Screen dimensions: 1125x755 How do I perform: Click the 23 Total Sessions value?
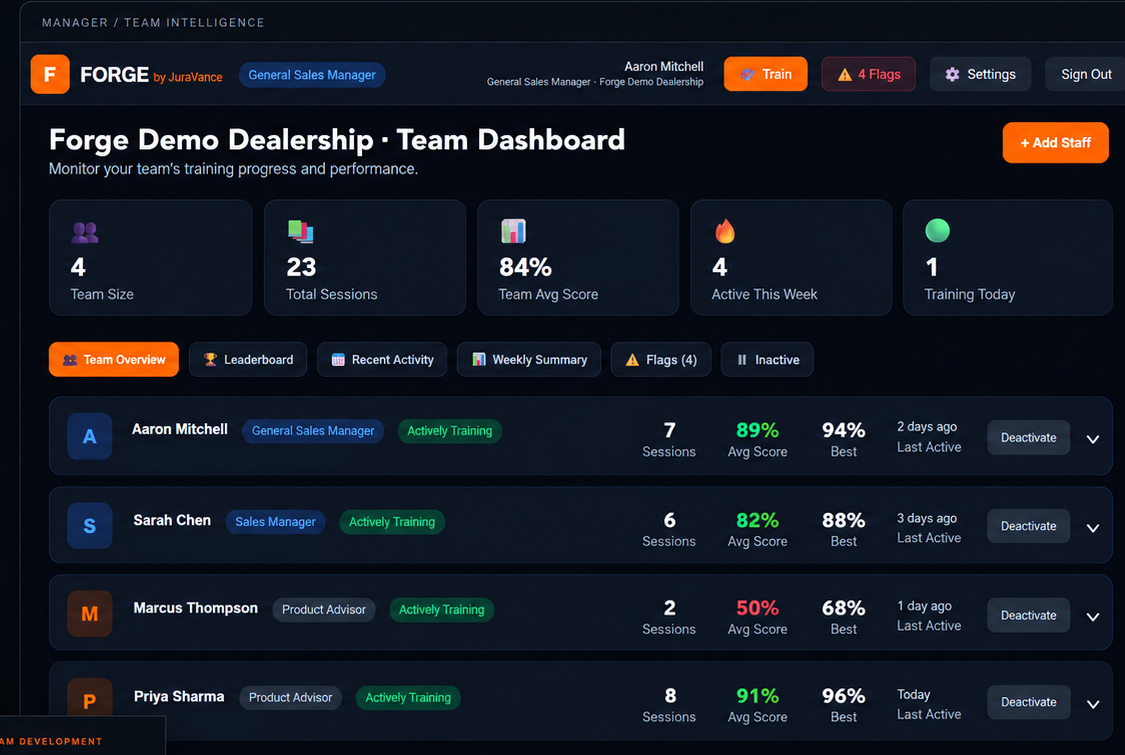[301, 267]
